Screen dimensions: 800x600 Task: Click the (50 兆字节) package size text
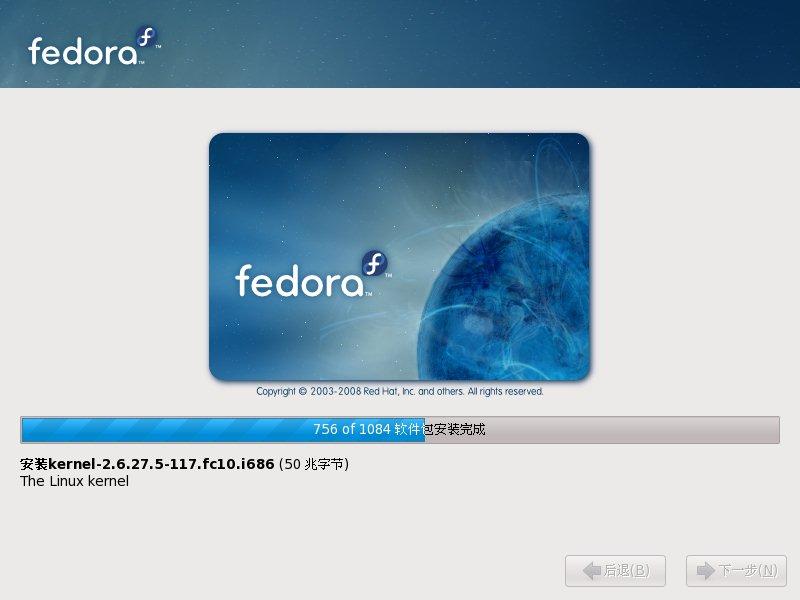(314, 464)
